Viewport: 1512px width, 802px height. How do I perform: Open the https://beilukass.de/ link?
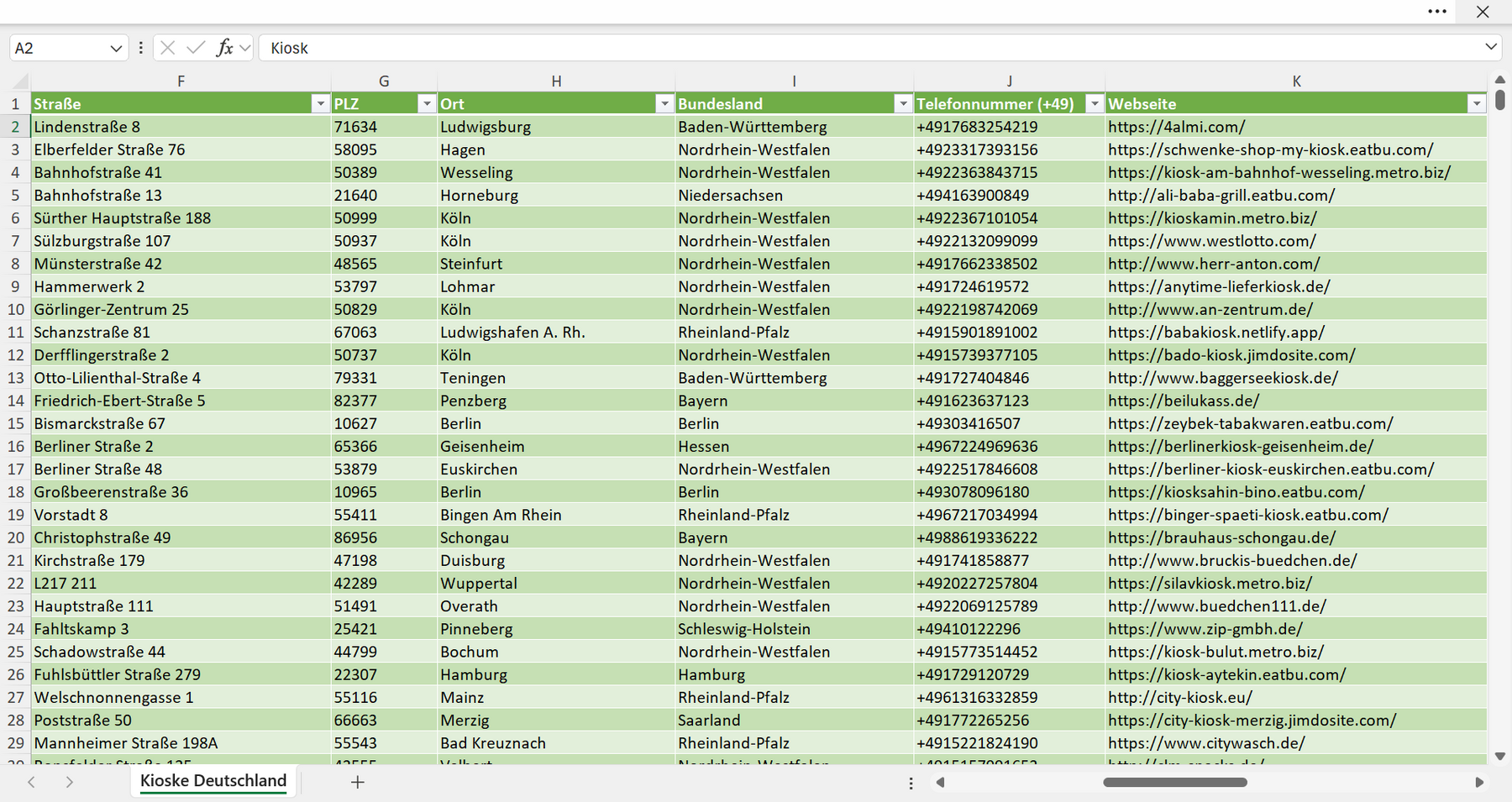[1184, 401]
